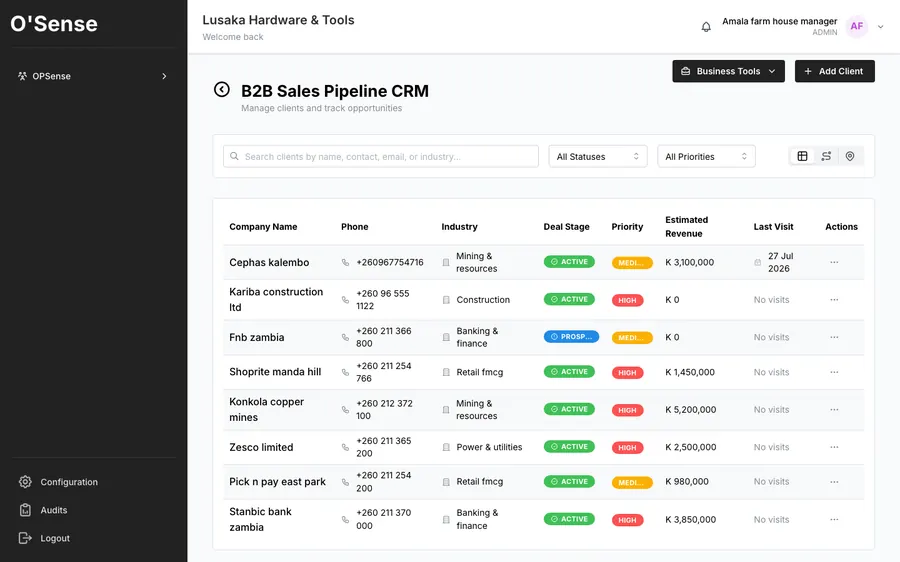Select company name Shoprite manda hill
900x562 pixels.
[x=275, y=371]
